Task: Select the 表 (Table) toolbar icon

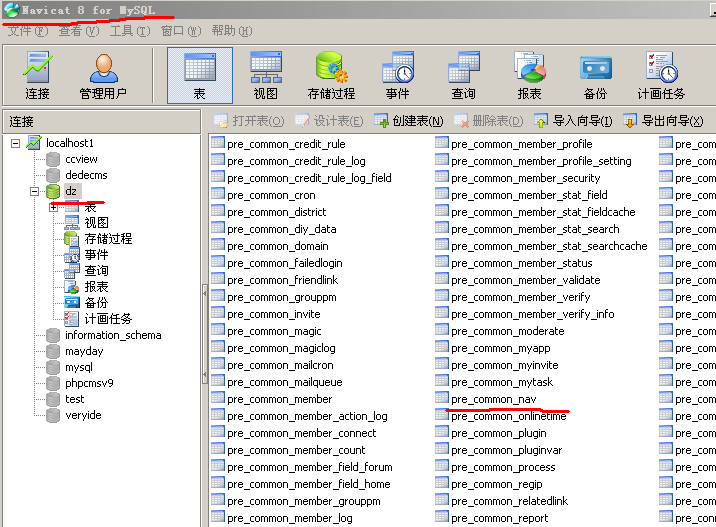Action: click(200, 76)
